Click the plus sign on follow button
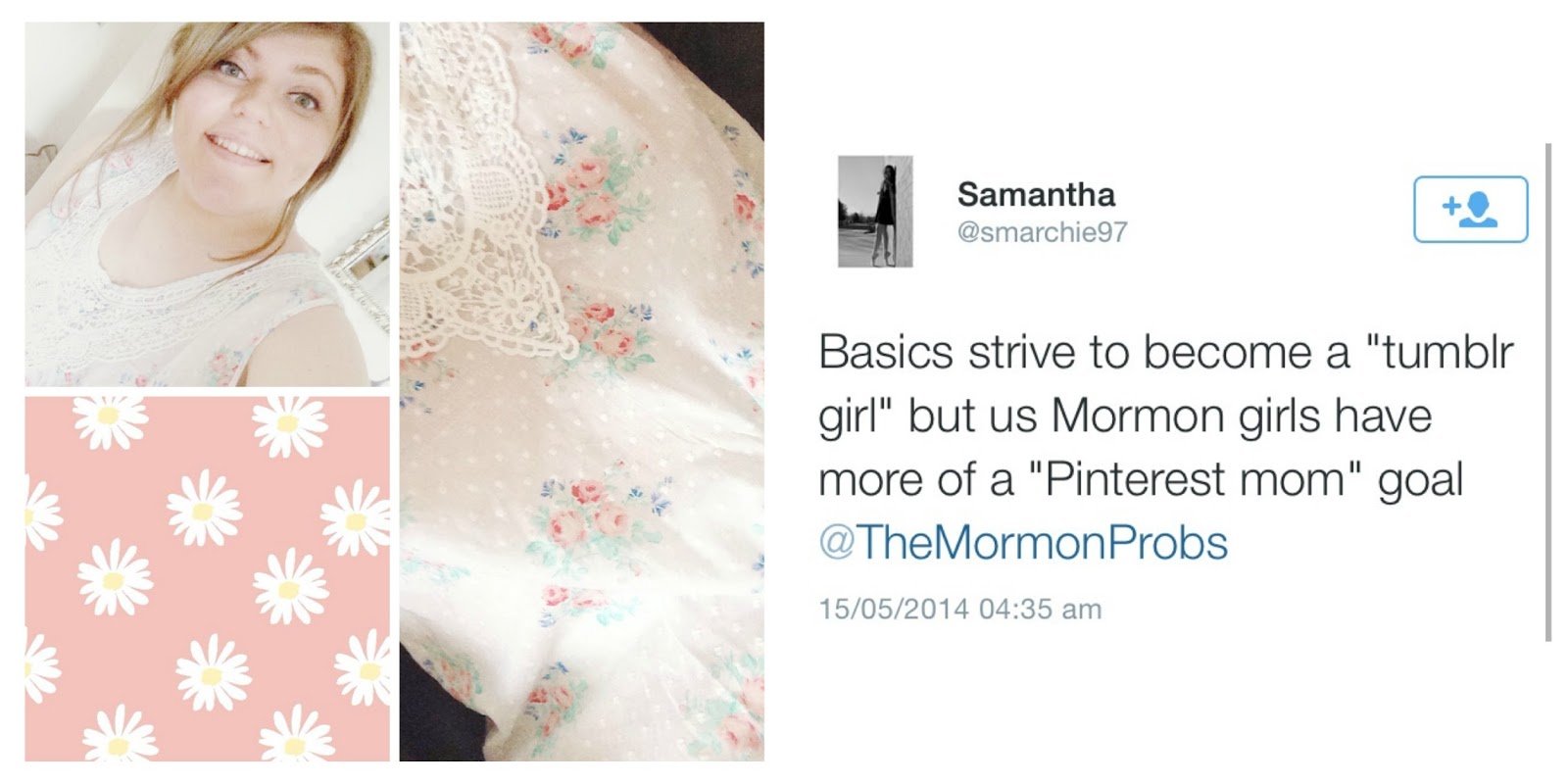This screenshot has width=1568, height=784. 1451,206
